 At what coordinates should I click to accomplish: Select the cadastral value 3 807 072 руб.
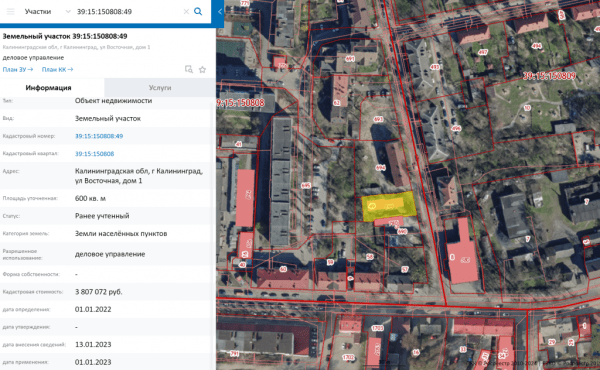pyautogui.click(x=99, y=292)
